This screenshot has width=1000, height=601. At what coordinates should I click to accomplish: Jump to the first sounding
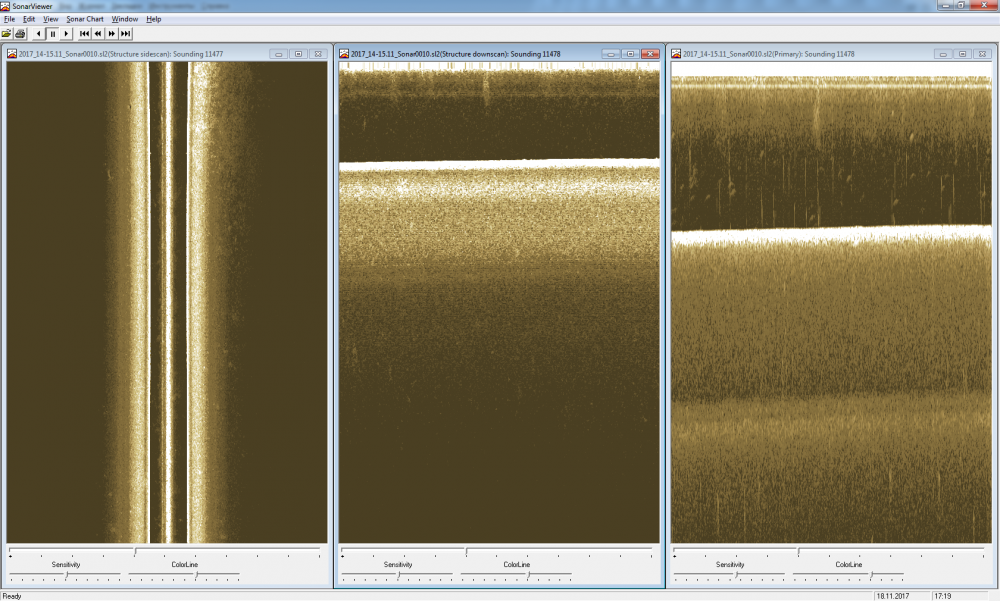click(x=85, y=33)
